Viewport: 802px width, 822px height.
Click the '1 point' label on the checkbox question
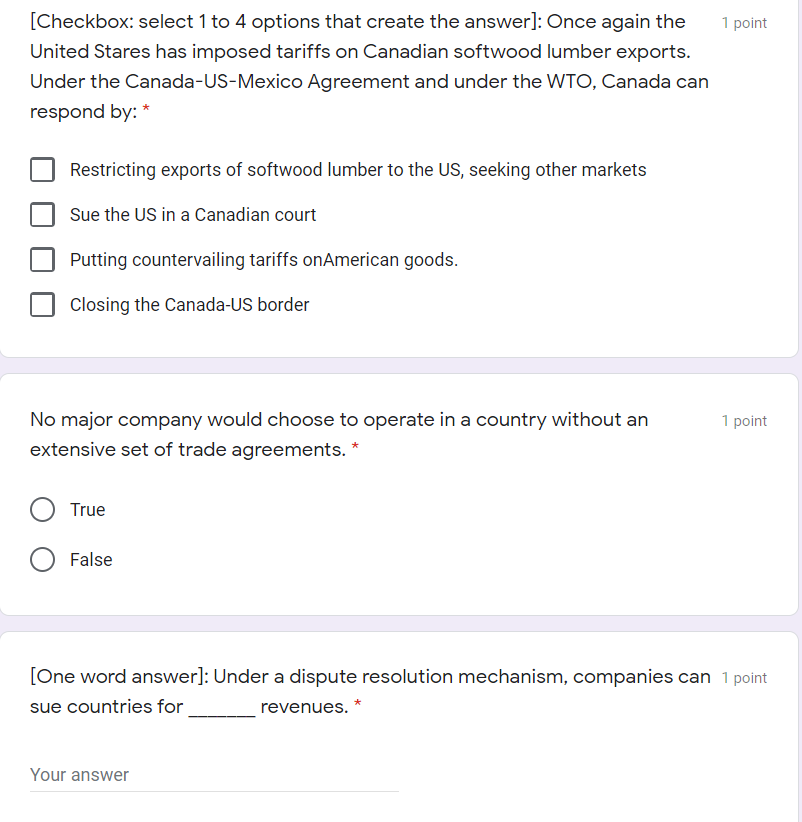click(x=743, y=22)
